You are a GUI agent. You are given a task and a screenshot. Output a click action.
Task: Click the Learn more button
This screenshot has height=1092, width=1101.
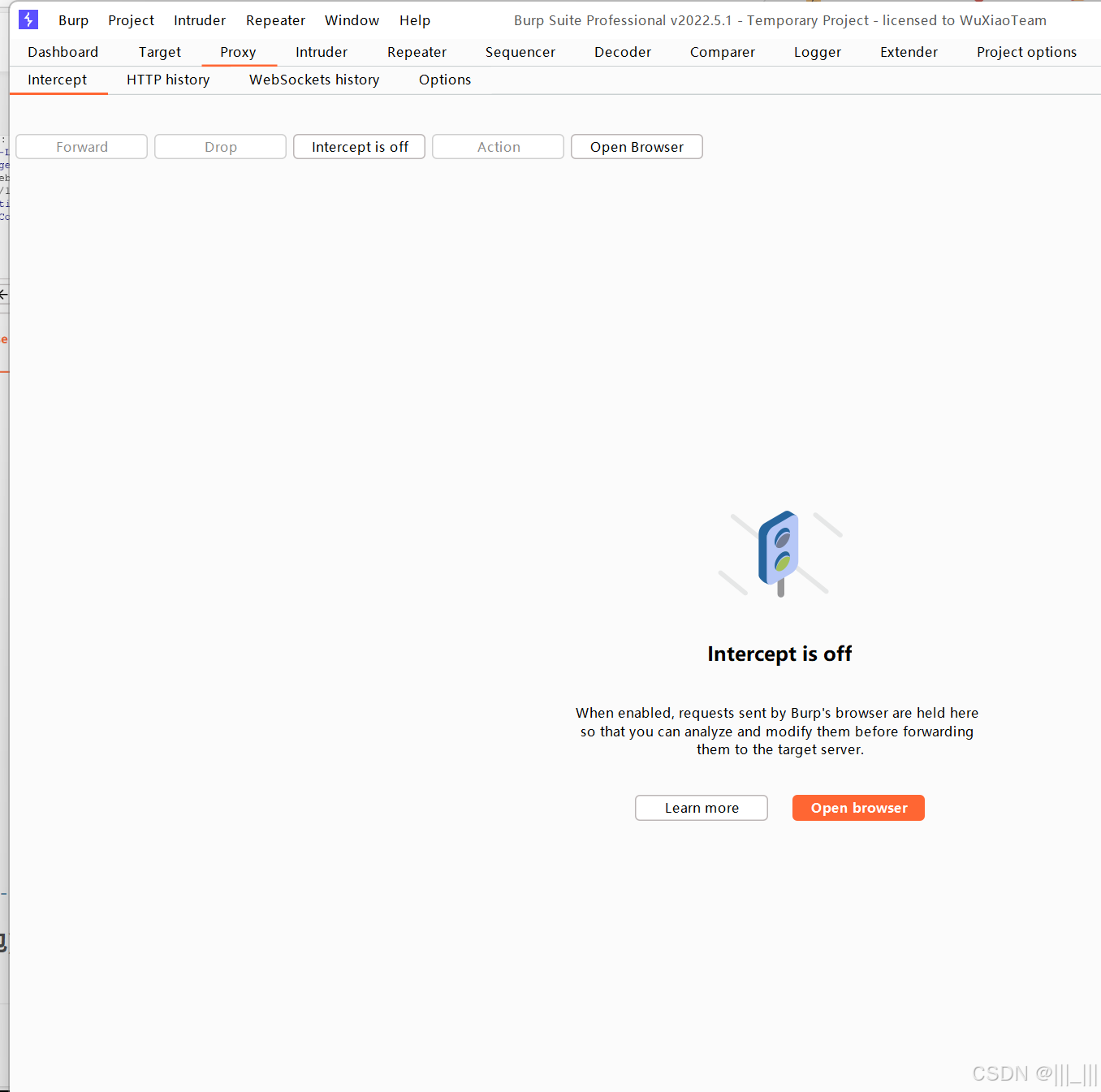click(x=702, y=808)
